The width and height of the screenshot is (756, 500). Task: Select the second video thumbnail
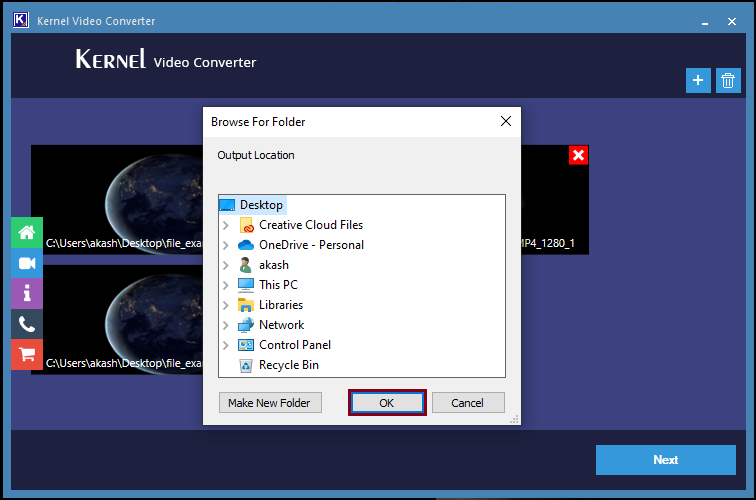coord(117,320)
